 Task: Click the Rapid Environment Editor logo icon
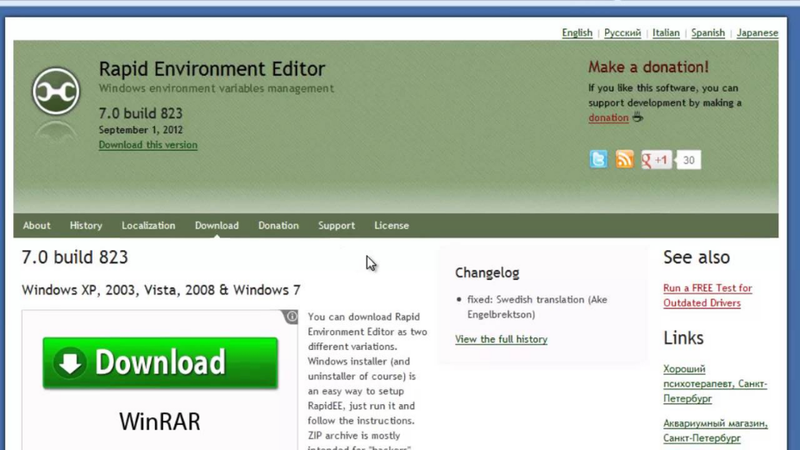56,92
